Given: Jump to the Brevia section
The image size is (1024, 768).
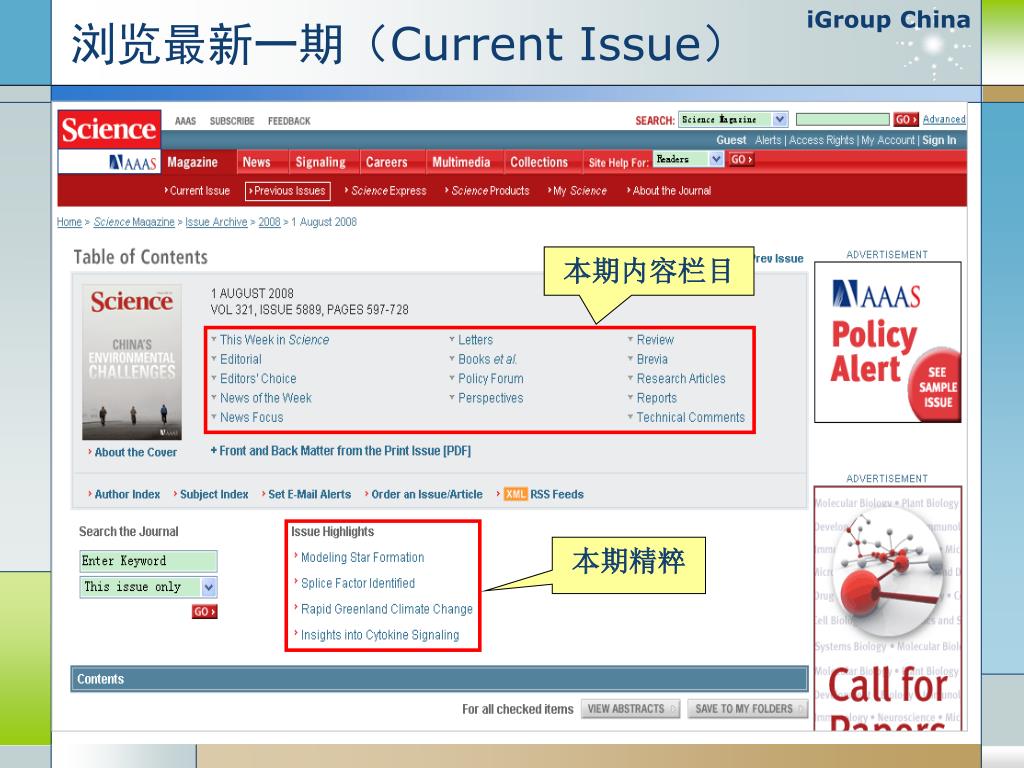Looking at the screenshot, I should tap(652, 359).
